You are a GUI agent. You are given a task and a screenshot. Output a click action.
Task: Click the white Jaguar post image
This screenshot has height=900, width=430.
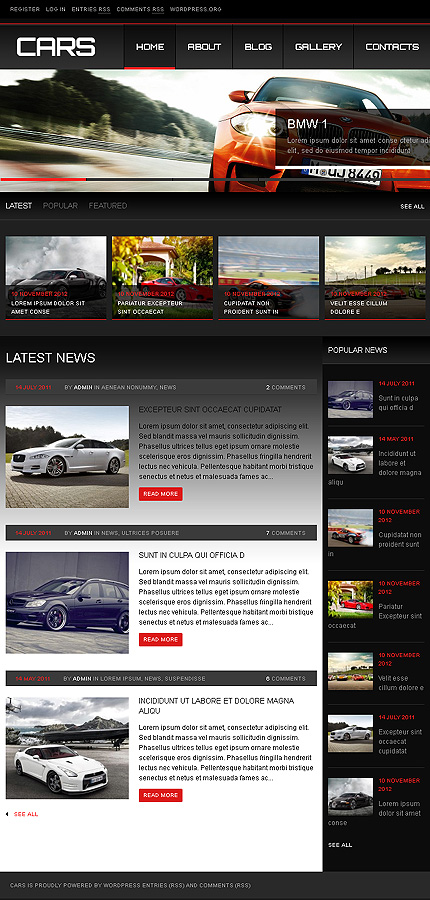67,457
